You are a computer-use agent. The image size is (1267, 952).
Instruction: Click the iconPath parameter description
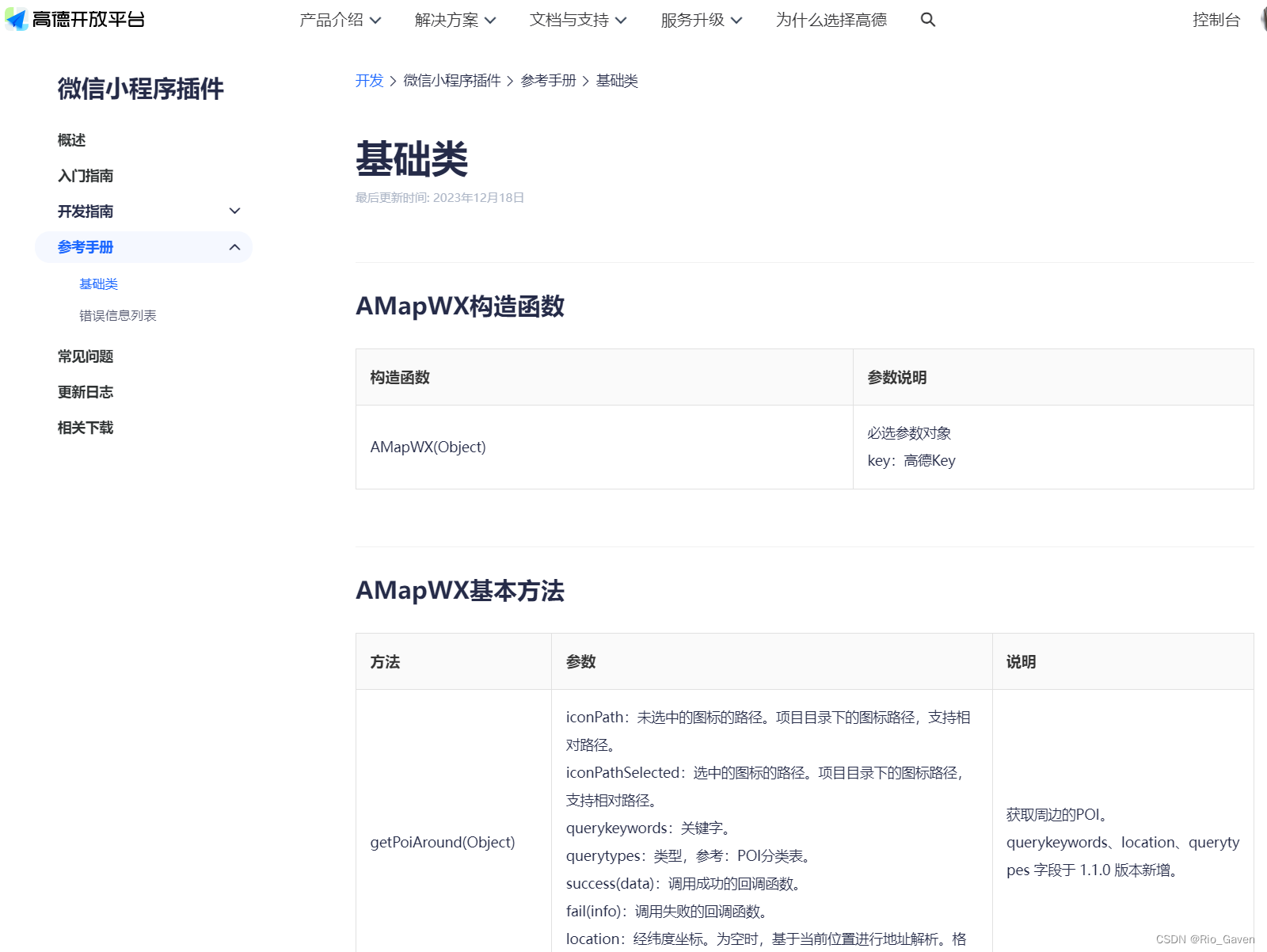pos(768,731)
